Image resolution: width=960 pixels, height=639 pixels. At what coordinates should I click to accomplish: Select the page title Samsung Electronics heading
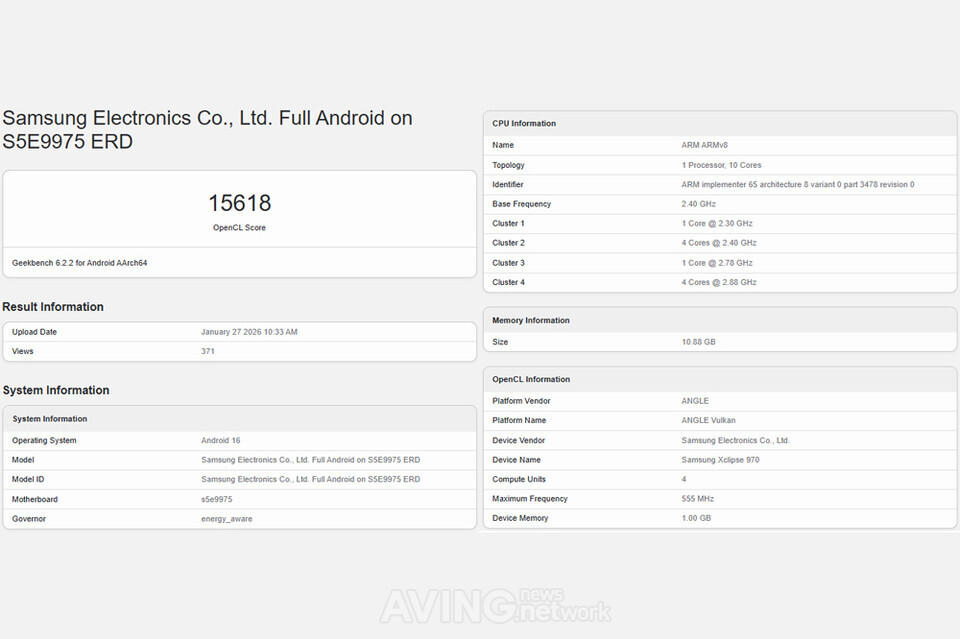[x=207, y=130]
